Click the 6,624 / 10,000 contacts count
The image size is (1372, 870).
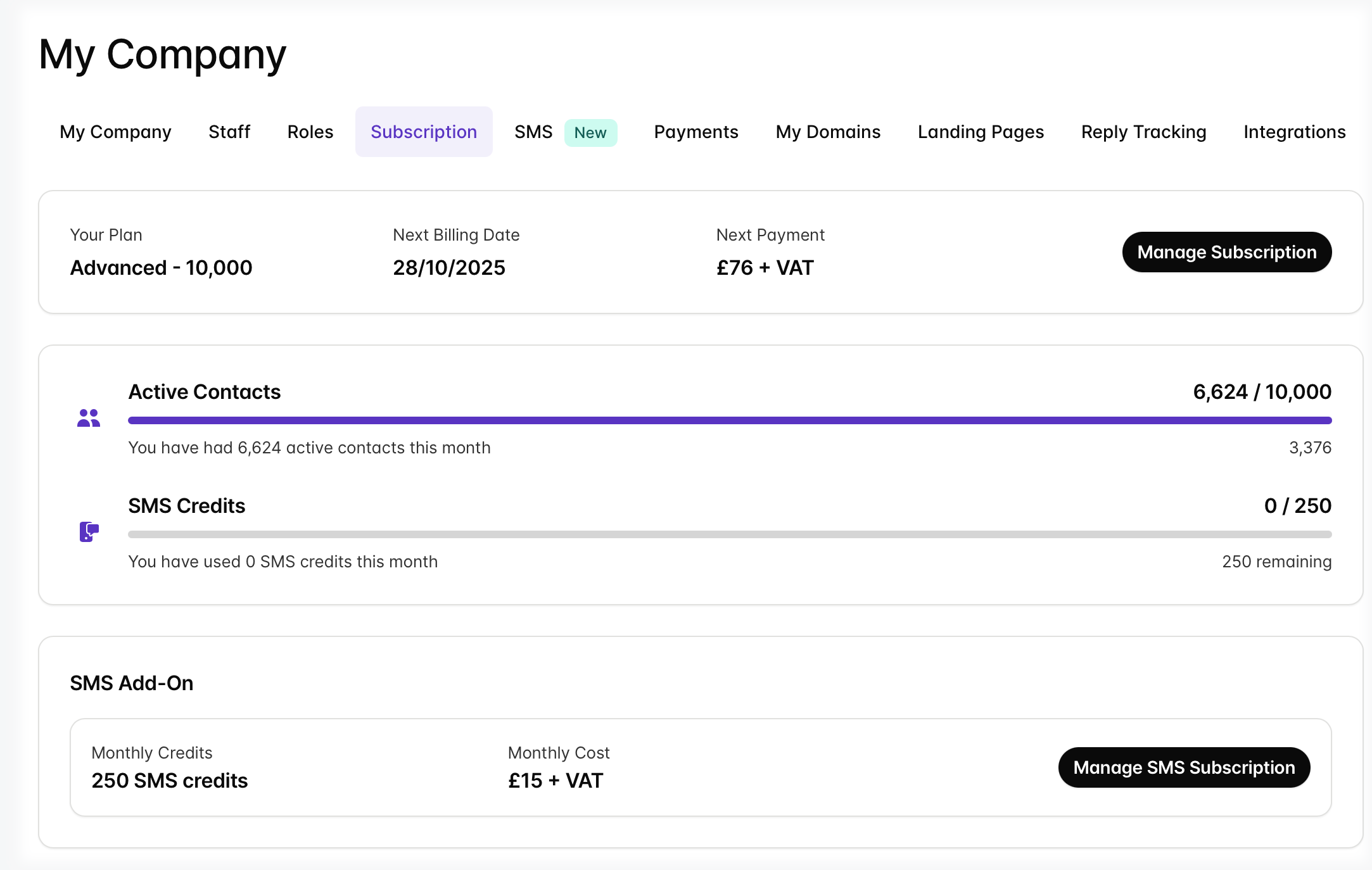pos(1262,392)
